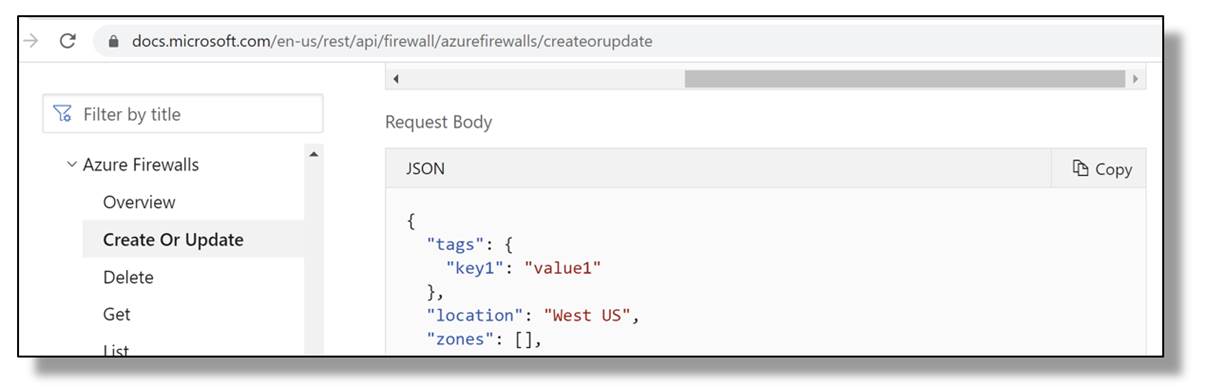Open the Overview page
This screenshot has width=1205, height=387.
(x=139, y=202)
